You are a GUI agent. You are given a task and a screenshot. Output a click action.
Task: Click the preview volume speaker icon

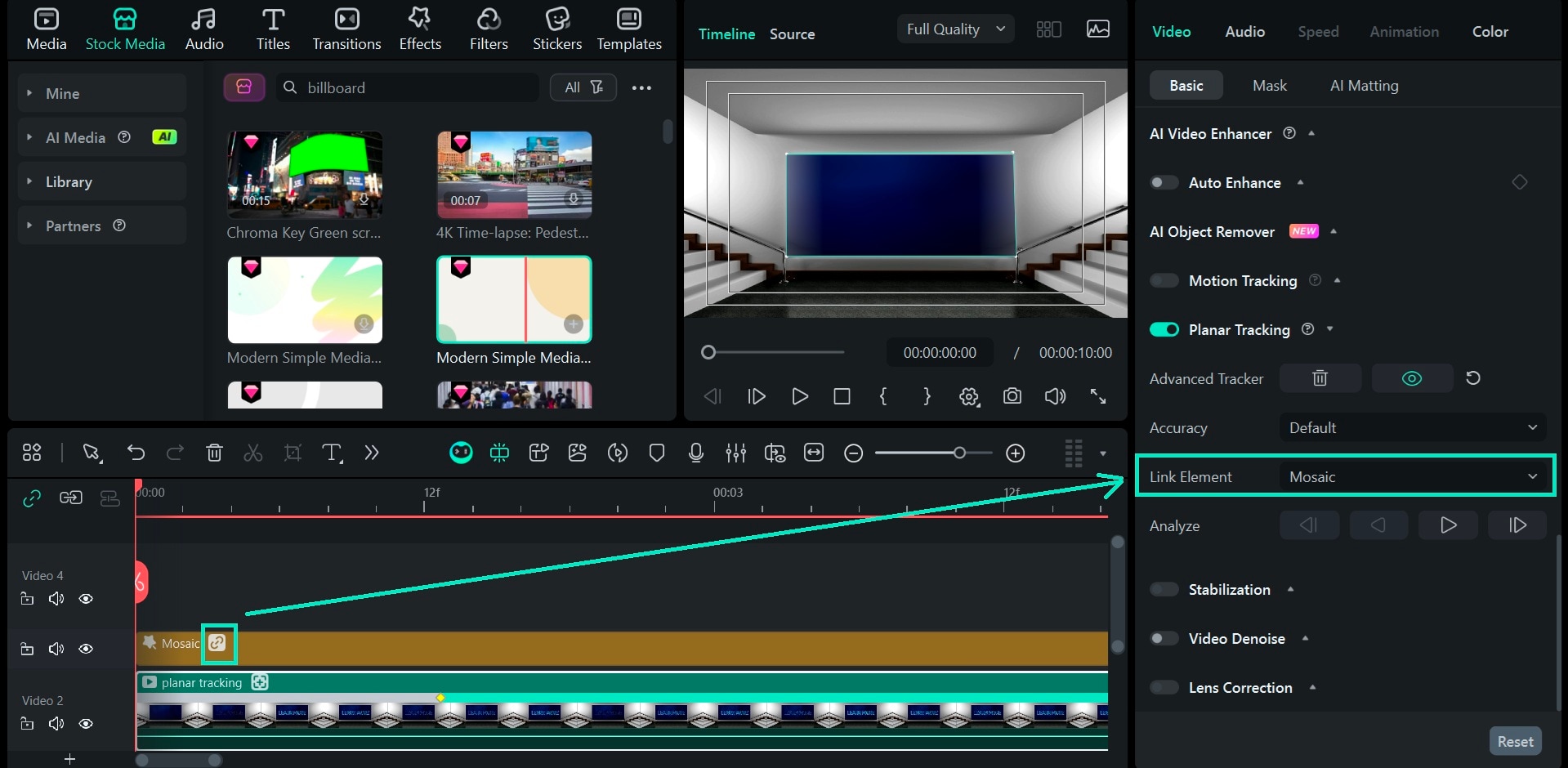tap(1055, 396)
